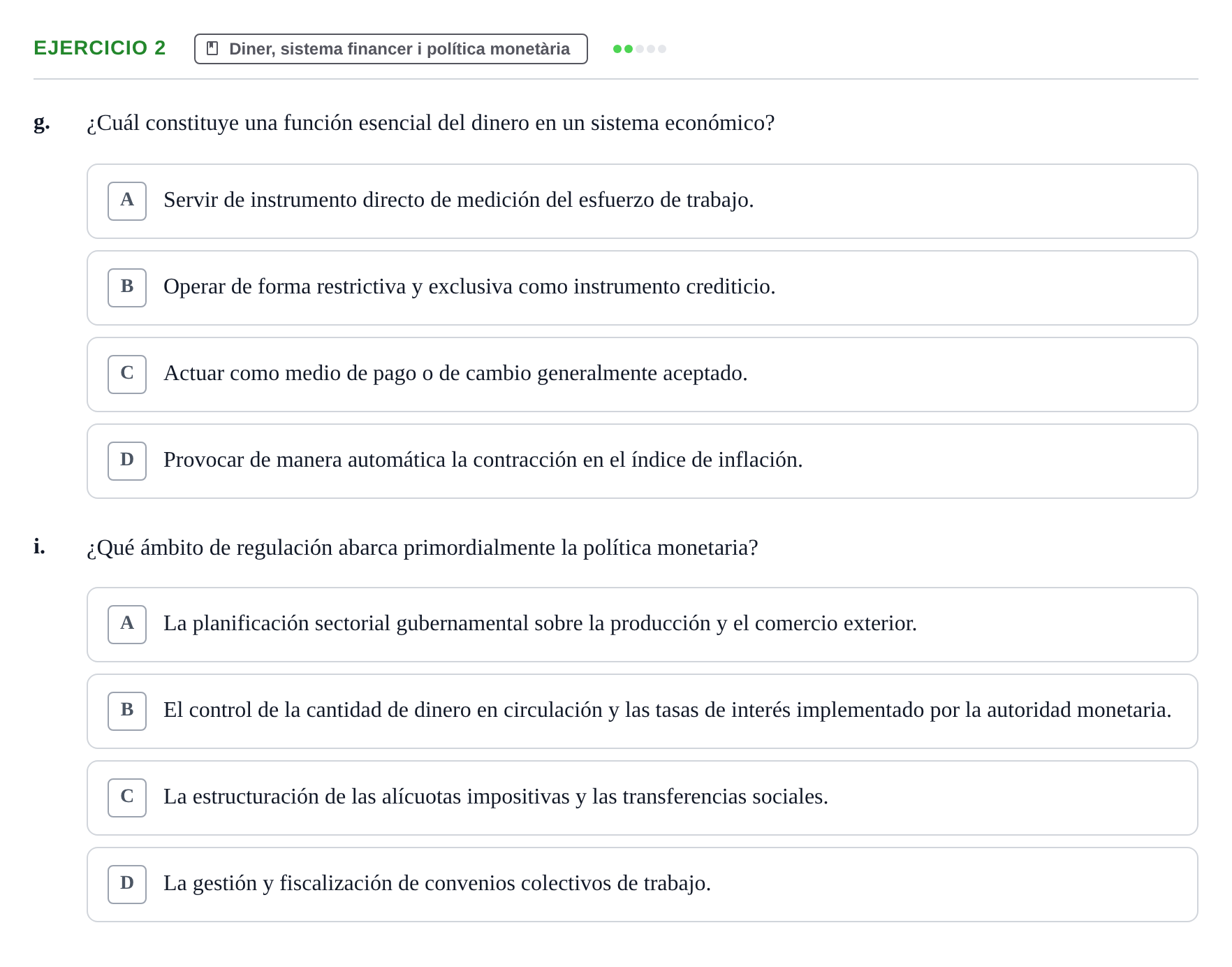
Task: Click question text '¿Cuál constituye una función esencial'
Action: (430, 123)
